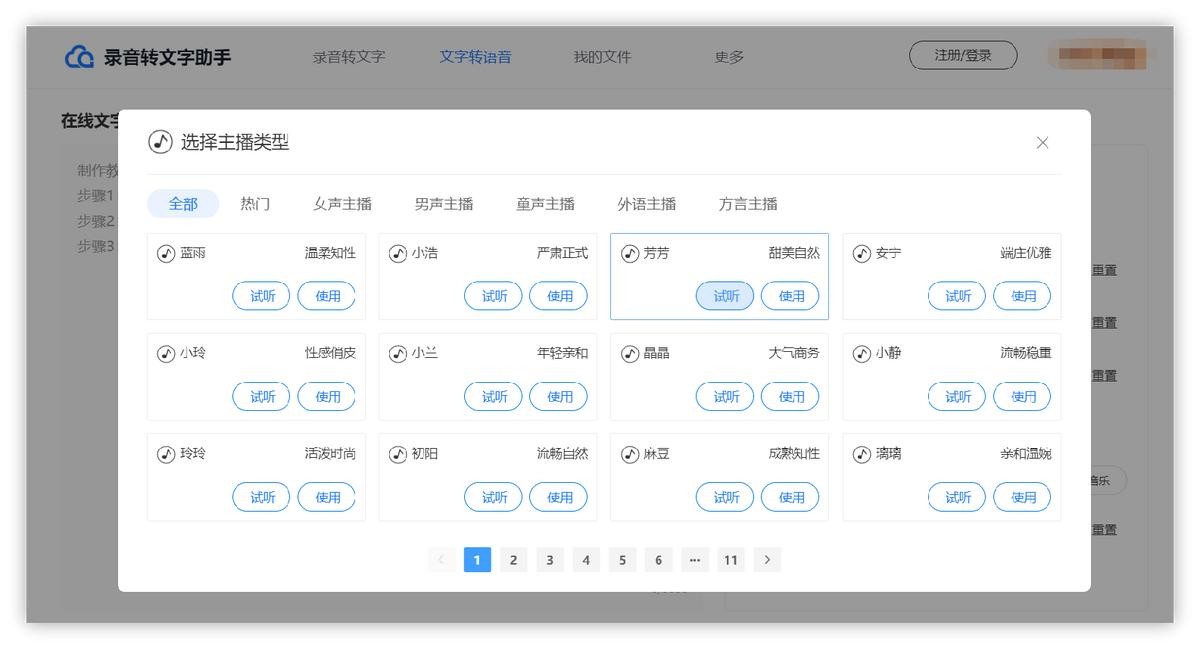1200x650 pixels.
Task: Click the cloud logo of 录音转文字助手
Action: click(x=79, y=57)
